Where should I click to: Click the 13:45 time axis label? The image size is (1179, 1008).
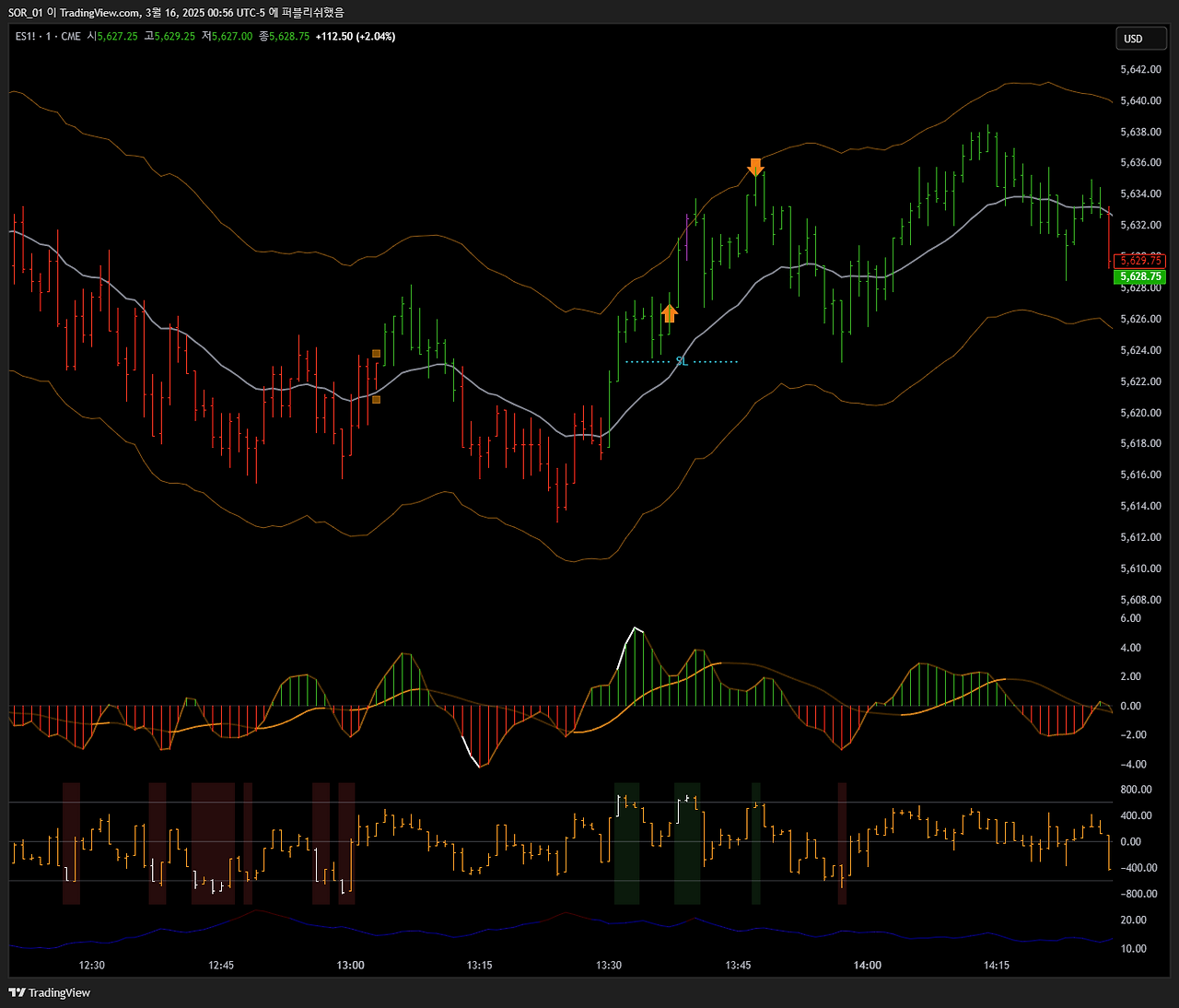[x=738, y=966]
